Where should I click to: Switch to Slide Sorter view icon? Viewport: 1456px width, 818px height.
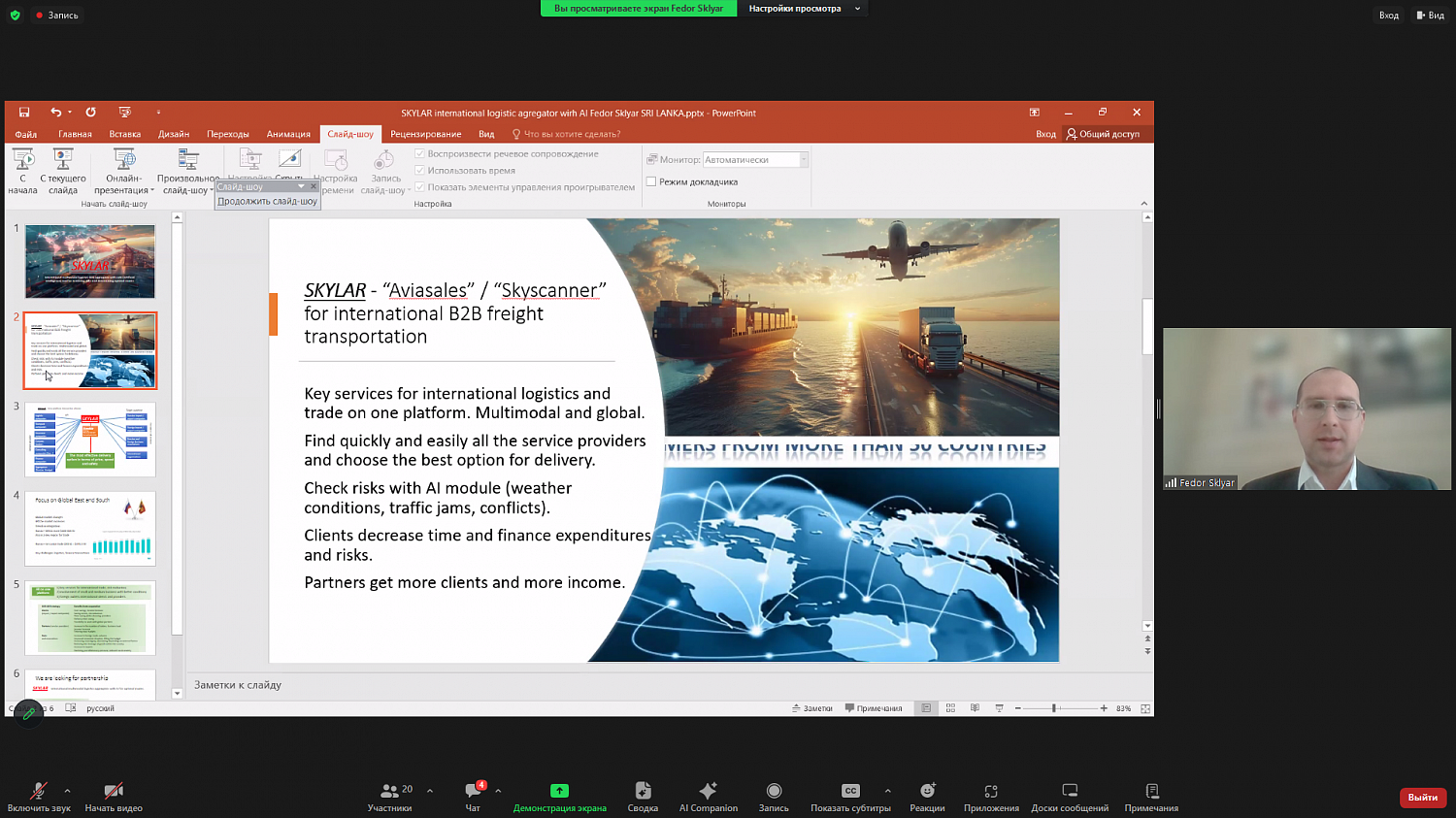pyautogui.click(x=950, y=708)
